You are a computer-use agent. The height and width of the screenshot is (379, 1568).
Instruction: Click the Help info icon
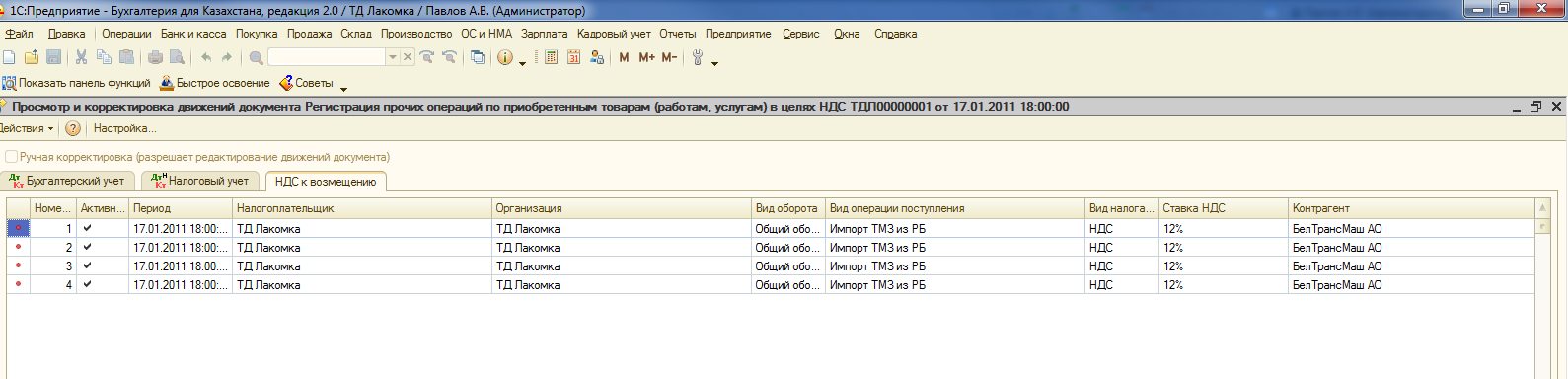(505, 57)
